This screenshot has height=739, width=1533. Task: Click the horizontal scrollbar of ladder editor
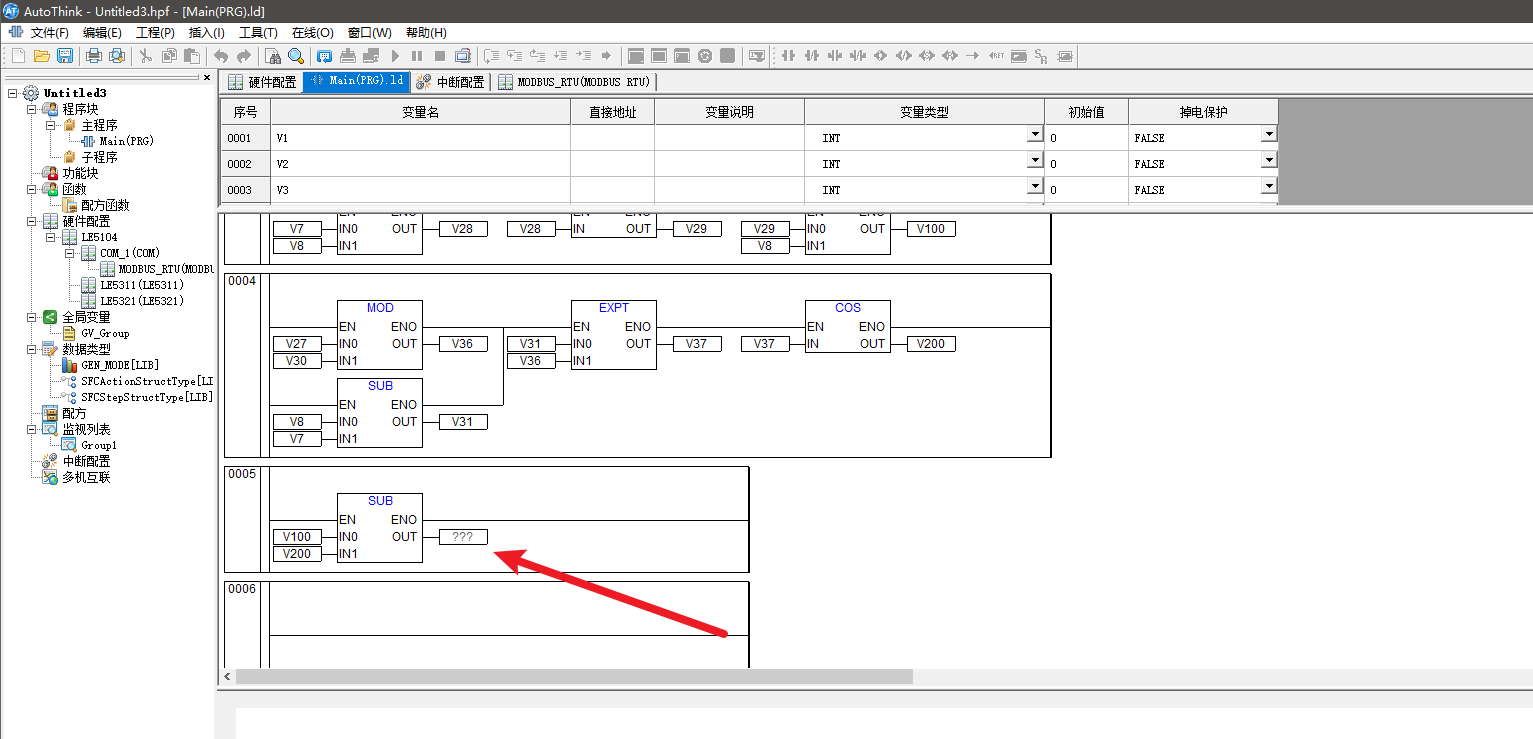(574, 677)
